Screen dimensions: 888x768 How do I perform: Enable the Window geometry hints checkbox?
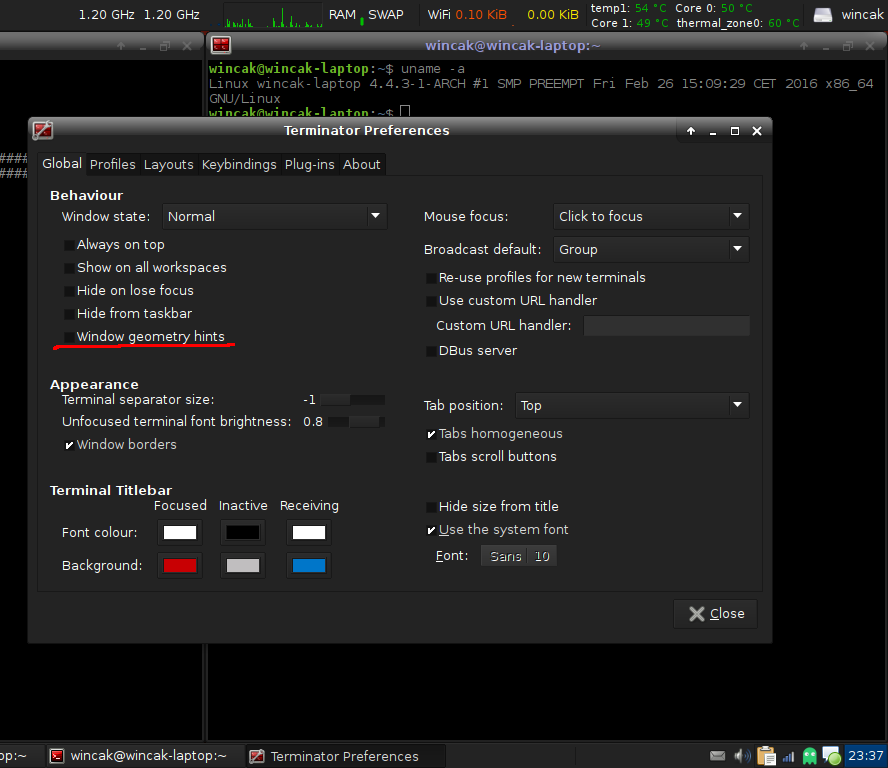(x=68, y=337)
